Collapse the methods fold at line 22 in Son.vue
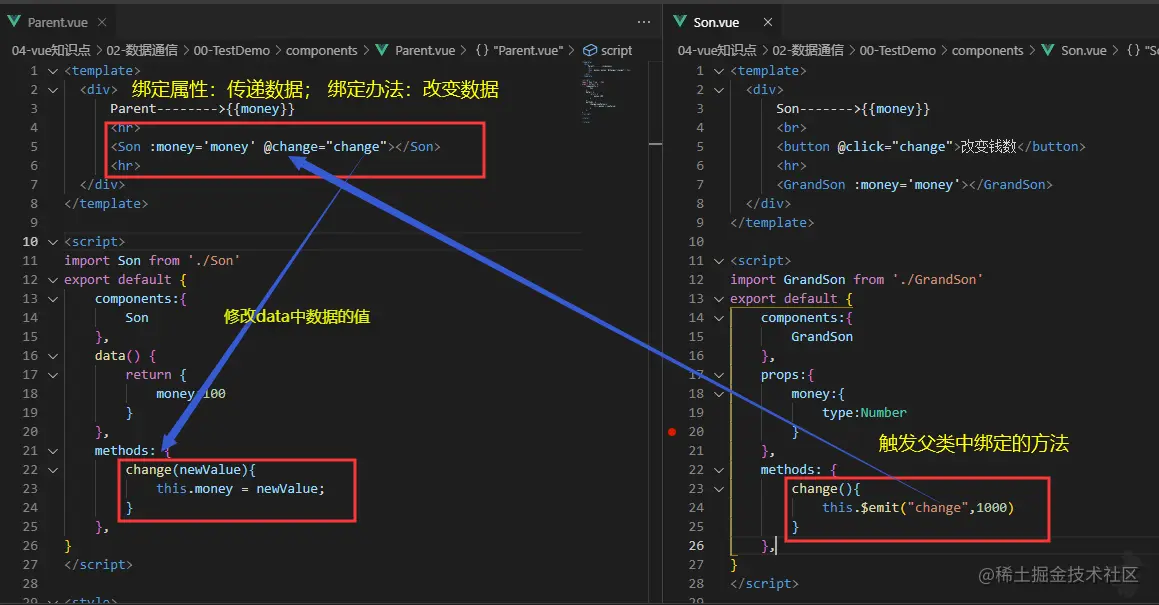This screenshot has height=605, width=1159. pyautogui.click(x=718, y=470)
